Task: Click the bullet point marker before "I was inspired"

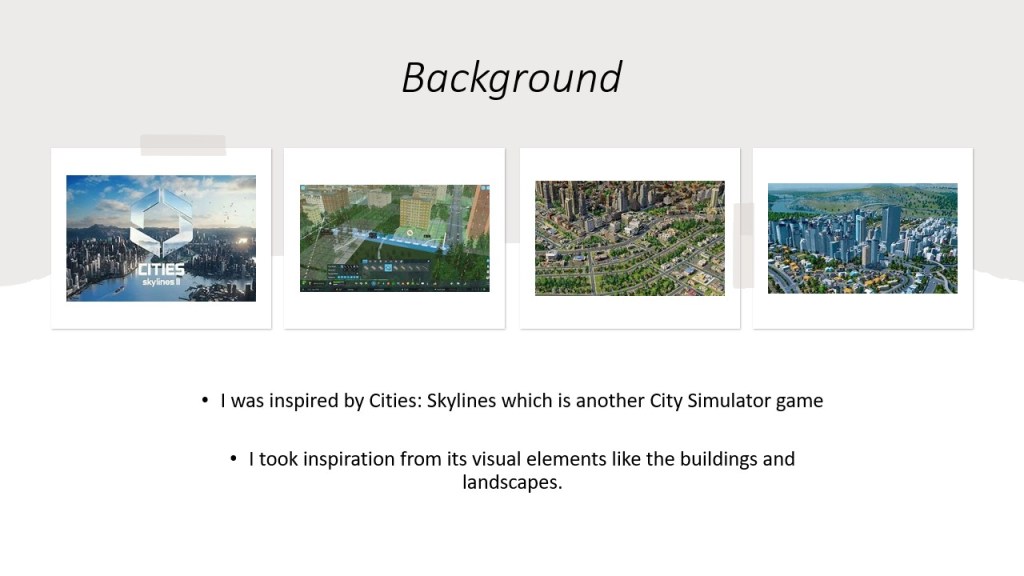Action: tap(205, 401)
